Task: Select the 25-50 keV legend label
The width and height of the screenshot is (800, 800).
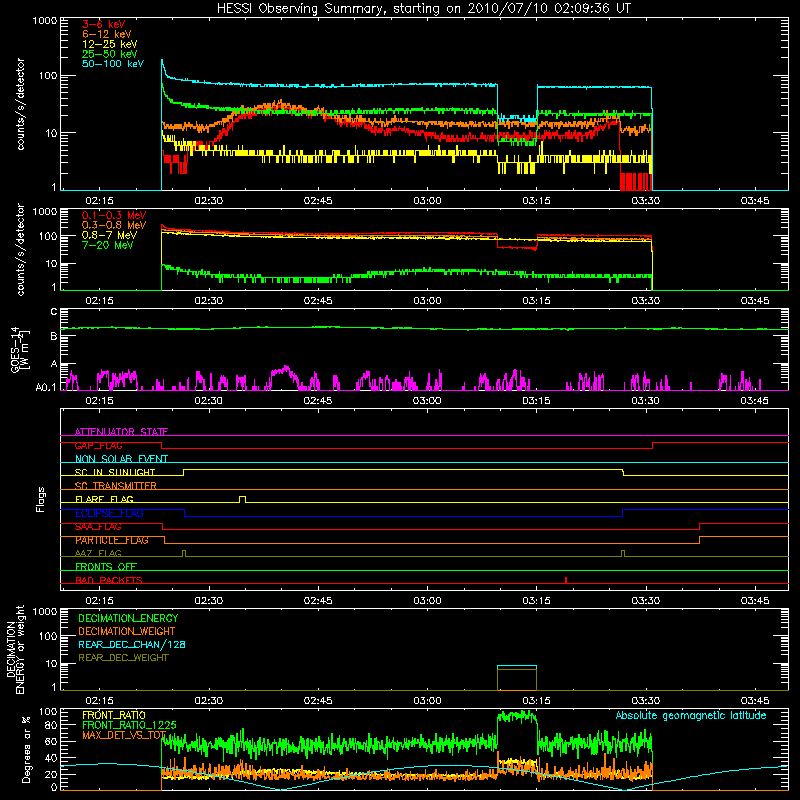Action: (x=110, y=54)
